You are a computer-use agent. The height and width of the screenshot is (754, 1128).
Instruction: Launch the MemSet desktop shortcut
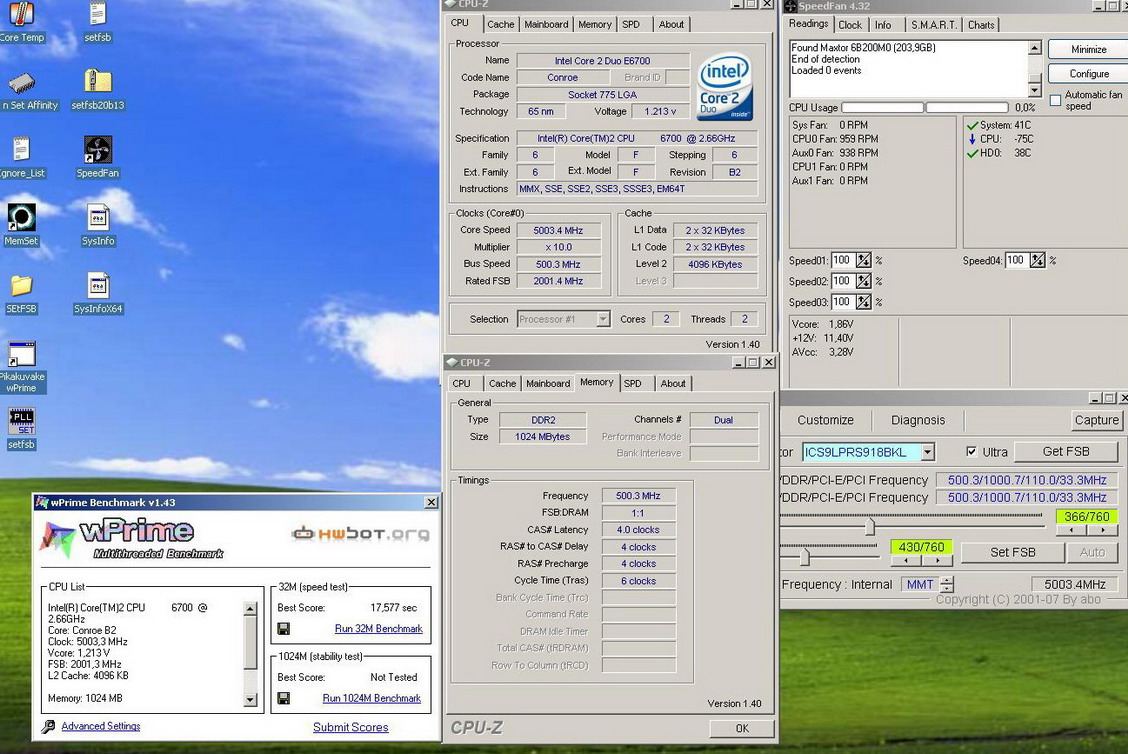coord(22,217)
